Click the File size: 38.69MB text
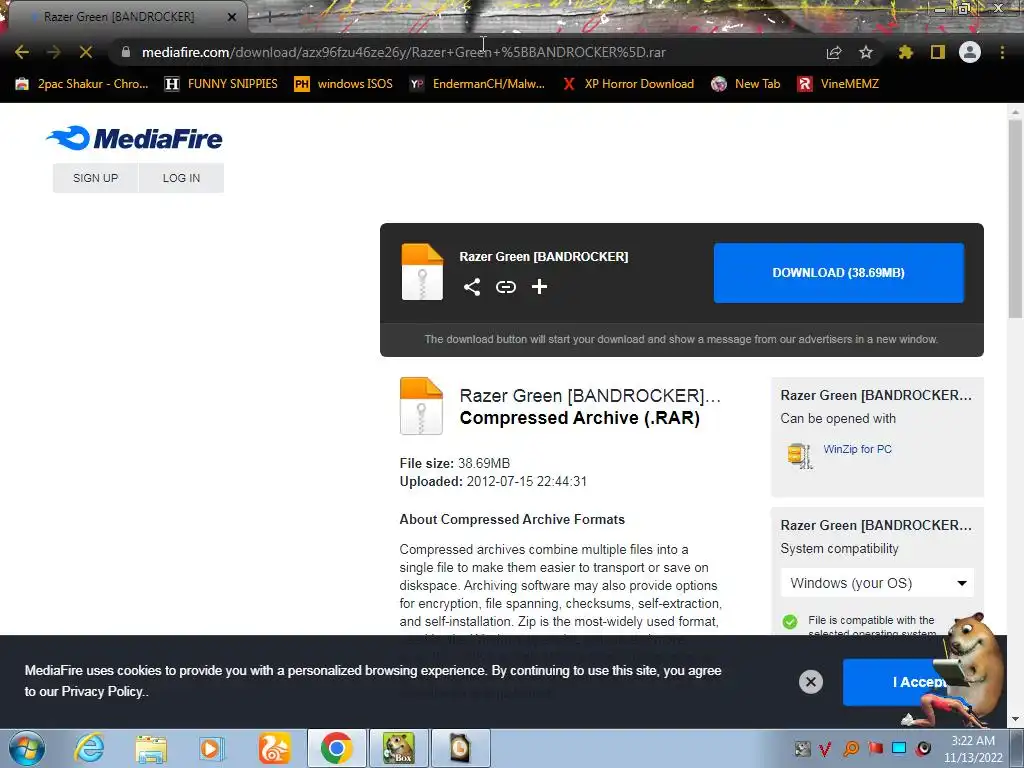Image resolution: width=1024 pixels, height=768 pixels. 455,463
